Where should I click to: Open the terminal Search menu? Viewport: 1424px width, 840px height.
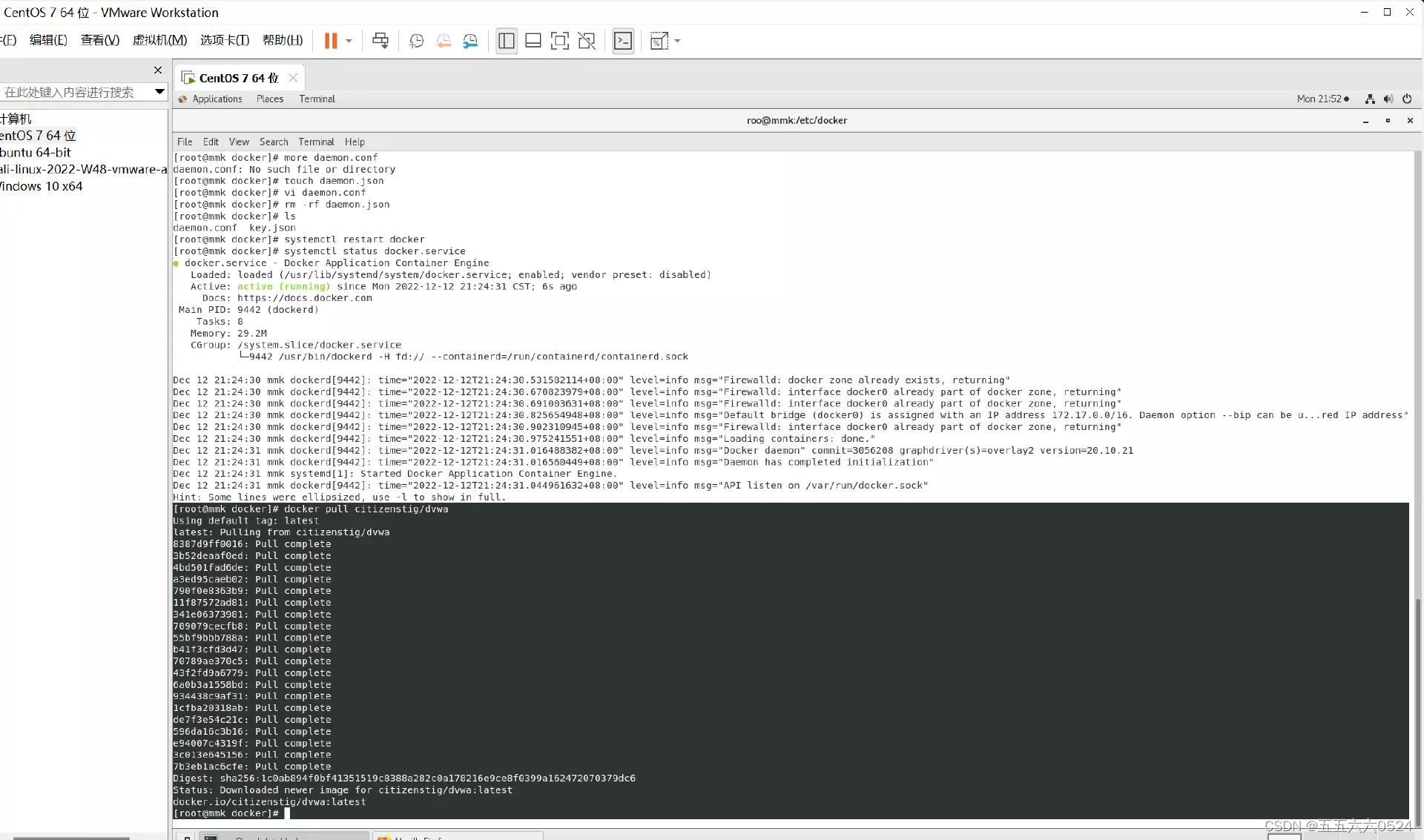(x=274, y=142)
